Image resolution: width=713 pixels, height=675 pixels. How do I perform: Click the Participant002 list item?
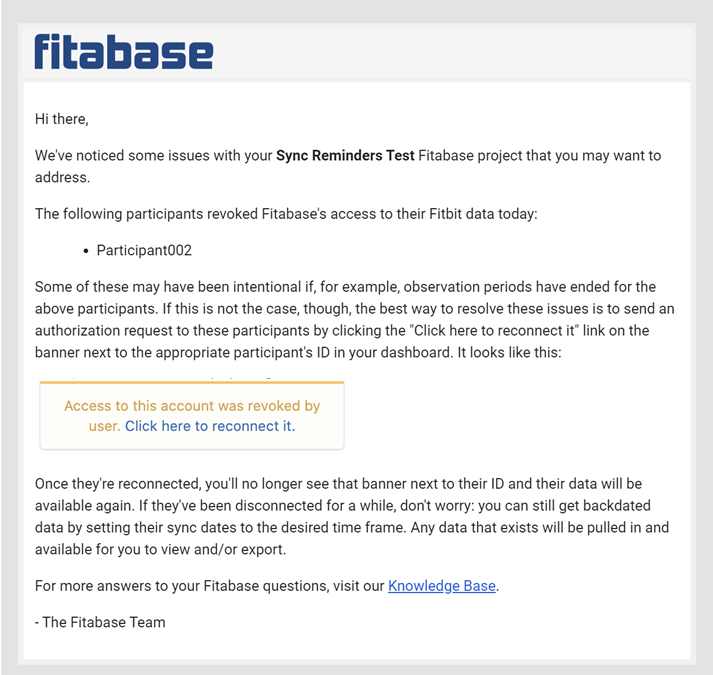(144, 250)
